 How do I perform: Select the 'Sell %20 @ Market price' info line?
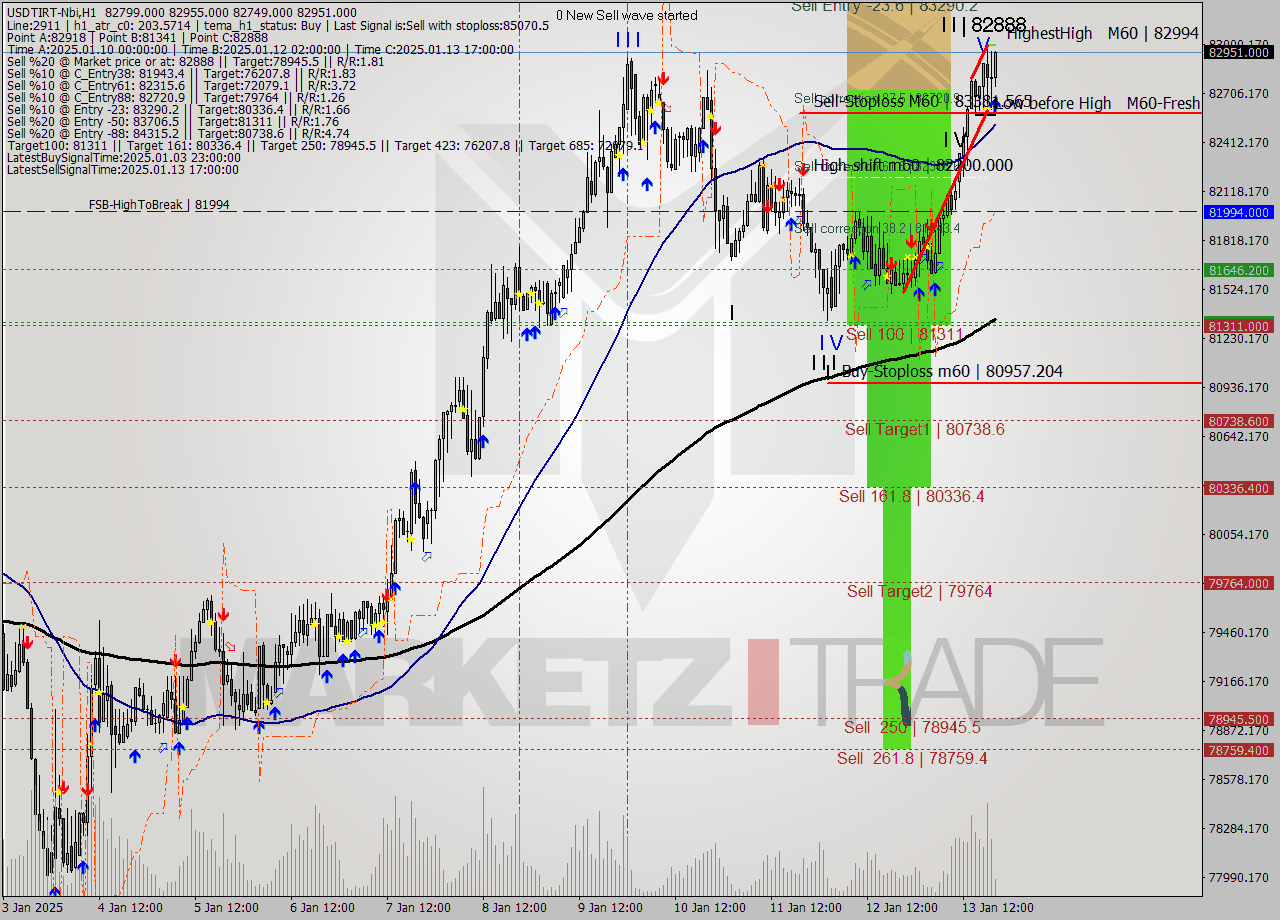point(195,61)
